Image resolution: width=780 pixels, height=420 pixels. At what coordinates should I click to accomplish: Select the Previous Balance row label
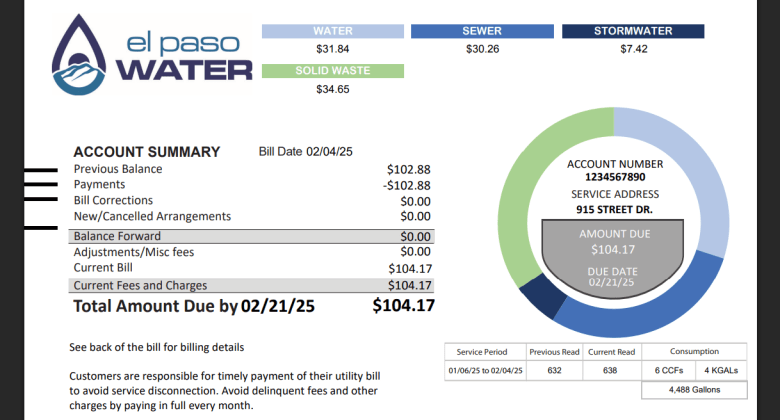tap(118, 169)
